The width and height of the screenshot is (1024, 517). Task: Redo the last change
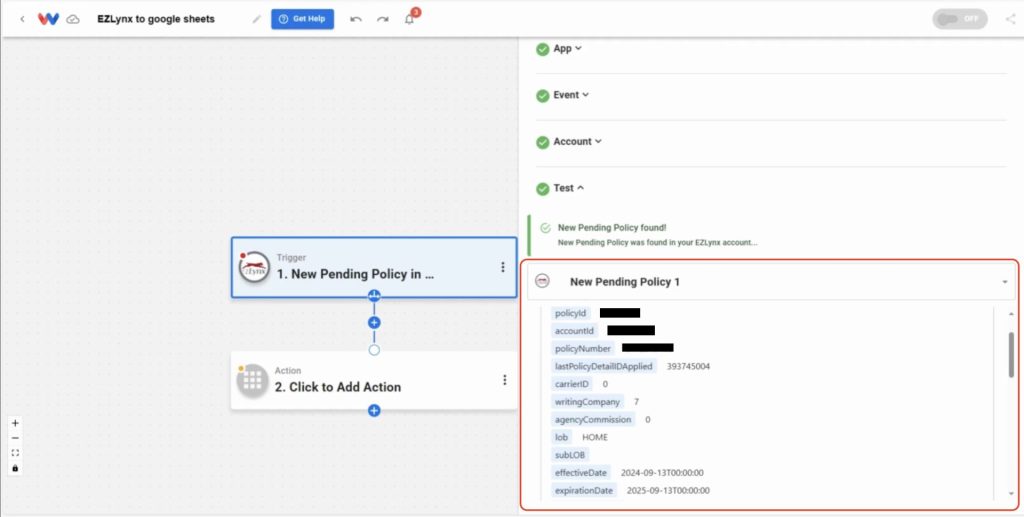(x=383, y=19)
